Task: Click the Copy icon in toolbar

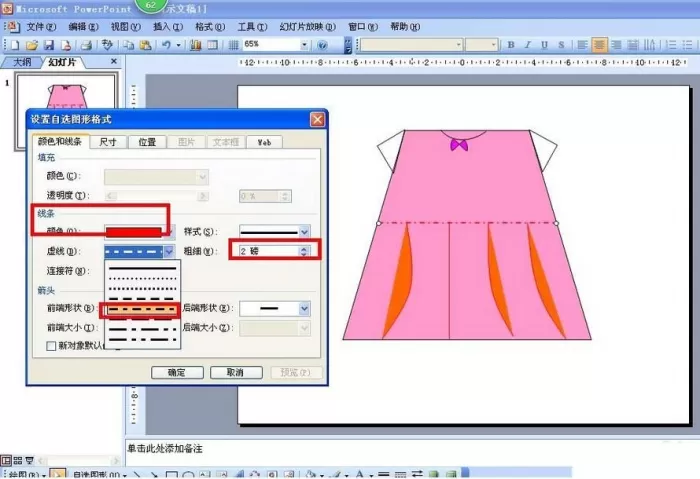Action: coord(129,45)
